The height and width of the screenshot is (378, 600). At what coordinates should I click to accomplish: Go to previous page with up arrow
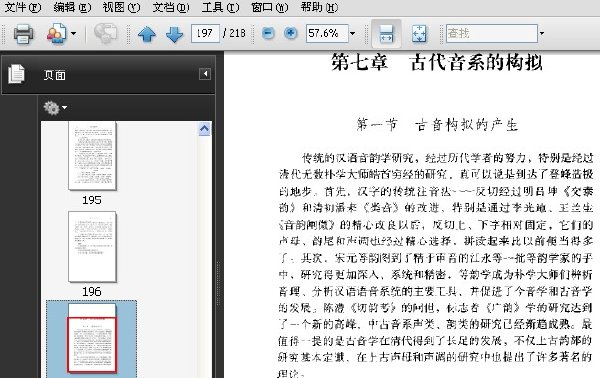[147, 34]
